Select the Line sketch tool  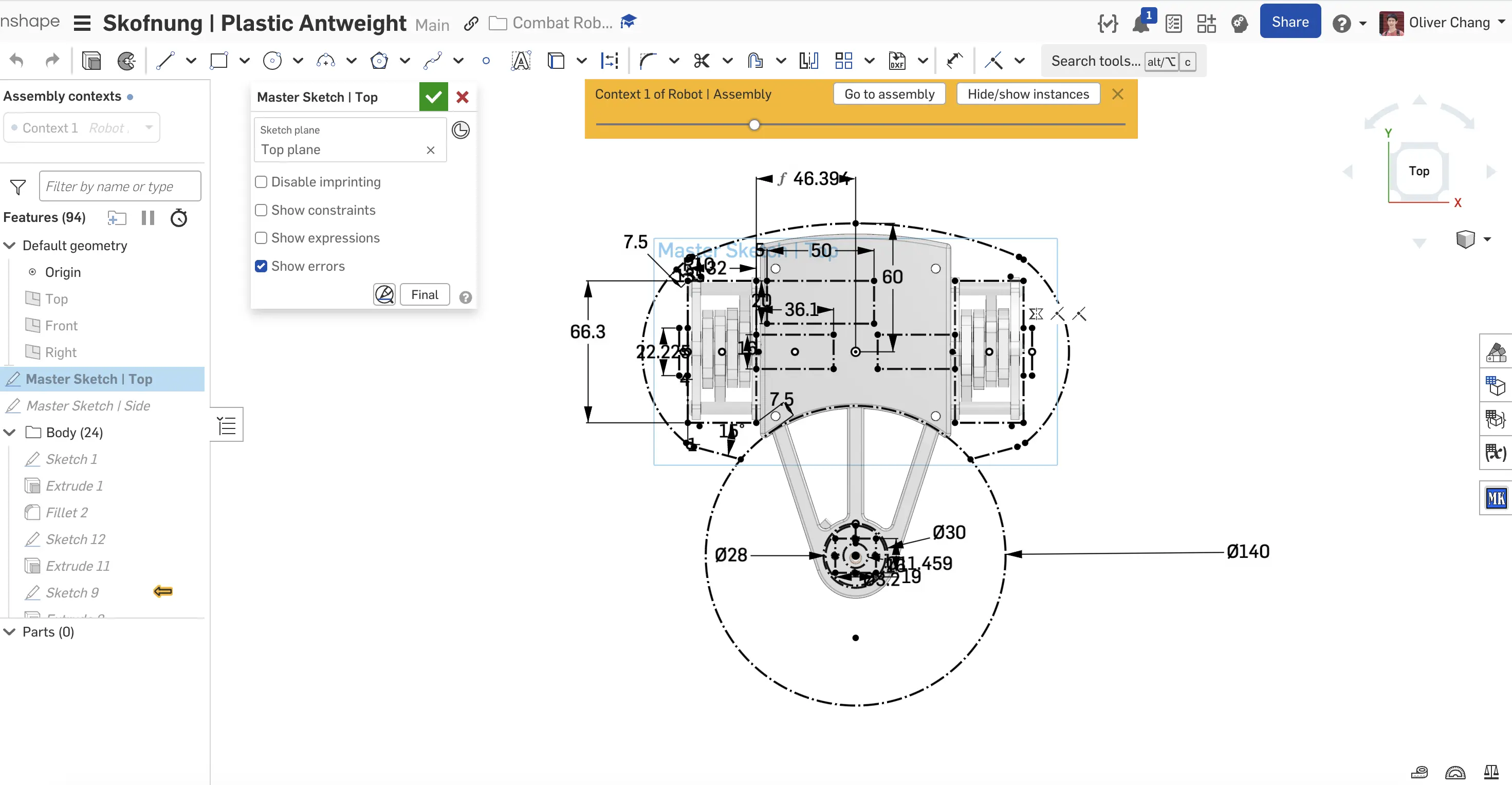(x=165, y=61)
